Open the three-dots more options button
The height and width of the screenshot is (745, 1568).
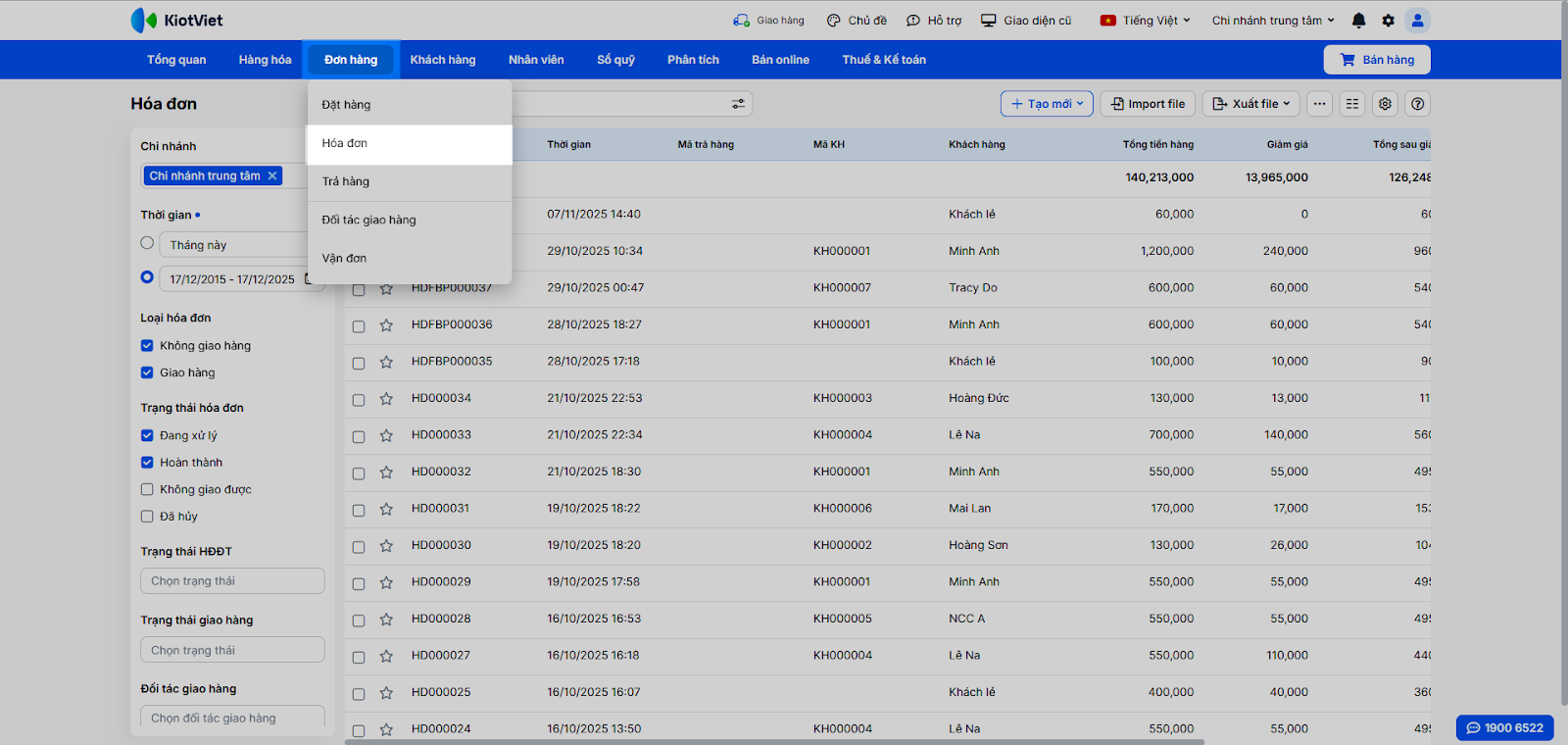1319,104
